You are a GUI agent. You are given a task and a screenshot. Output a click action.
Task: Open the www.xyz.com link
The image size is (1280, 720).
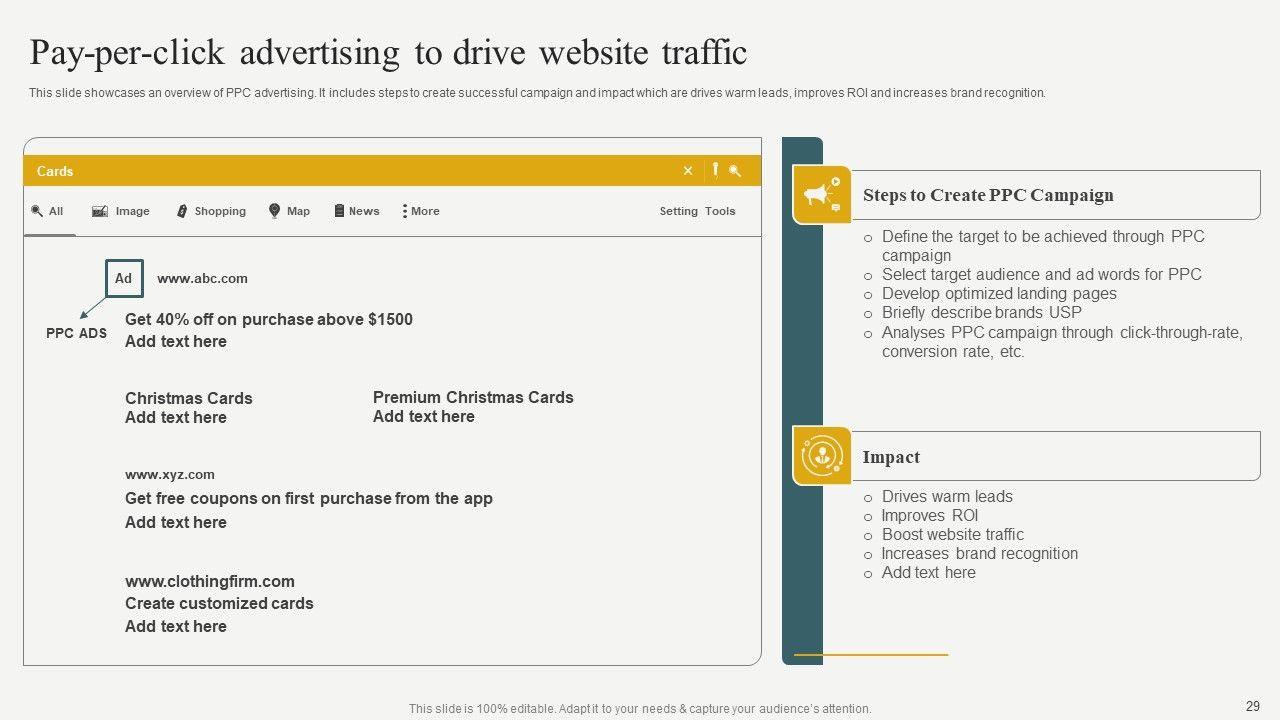click(169, 475)
